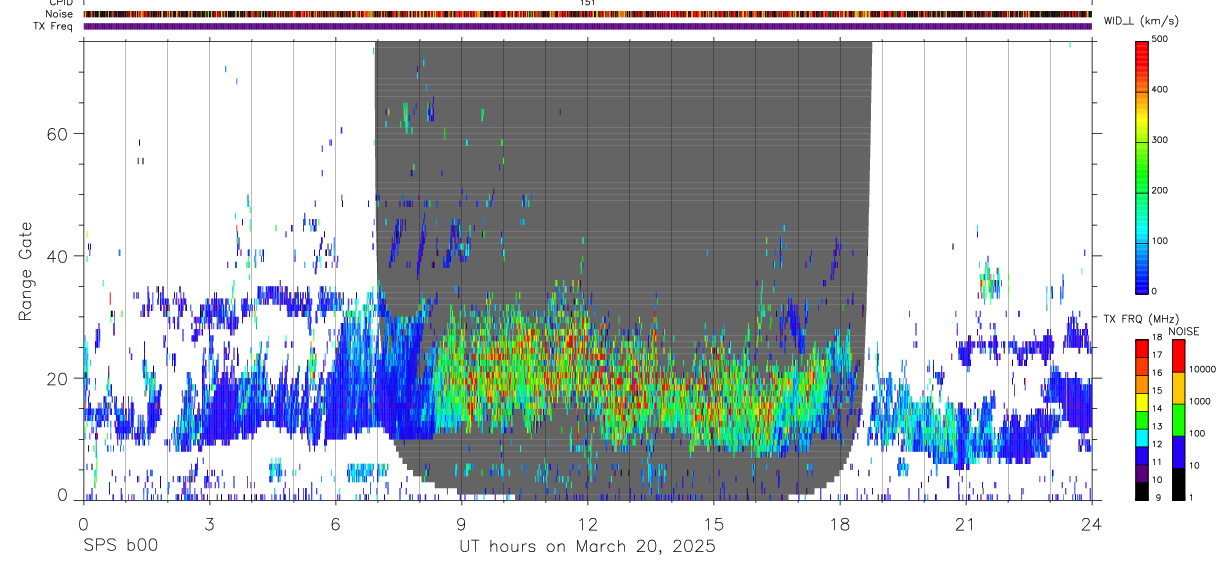Click the 'Range Gate' vertical axis title
This screenshot has height=567, width=1228.
(27, 270)
